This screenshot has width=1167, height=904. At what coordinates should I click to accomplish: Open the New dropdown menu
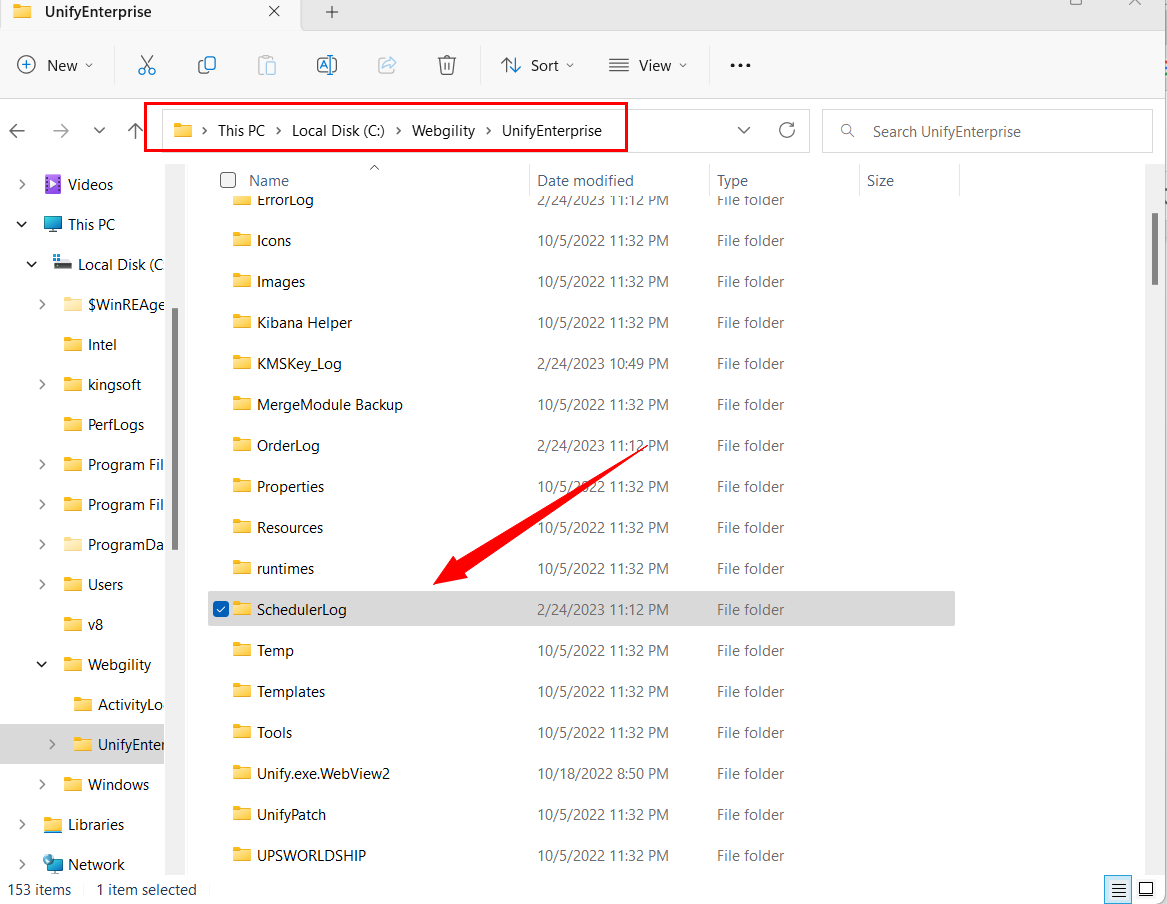[x=56, y=65]
